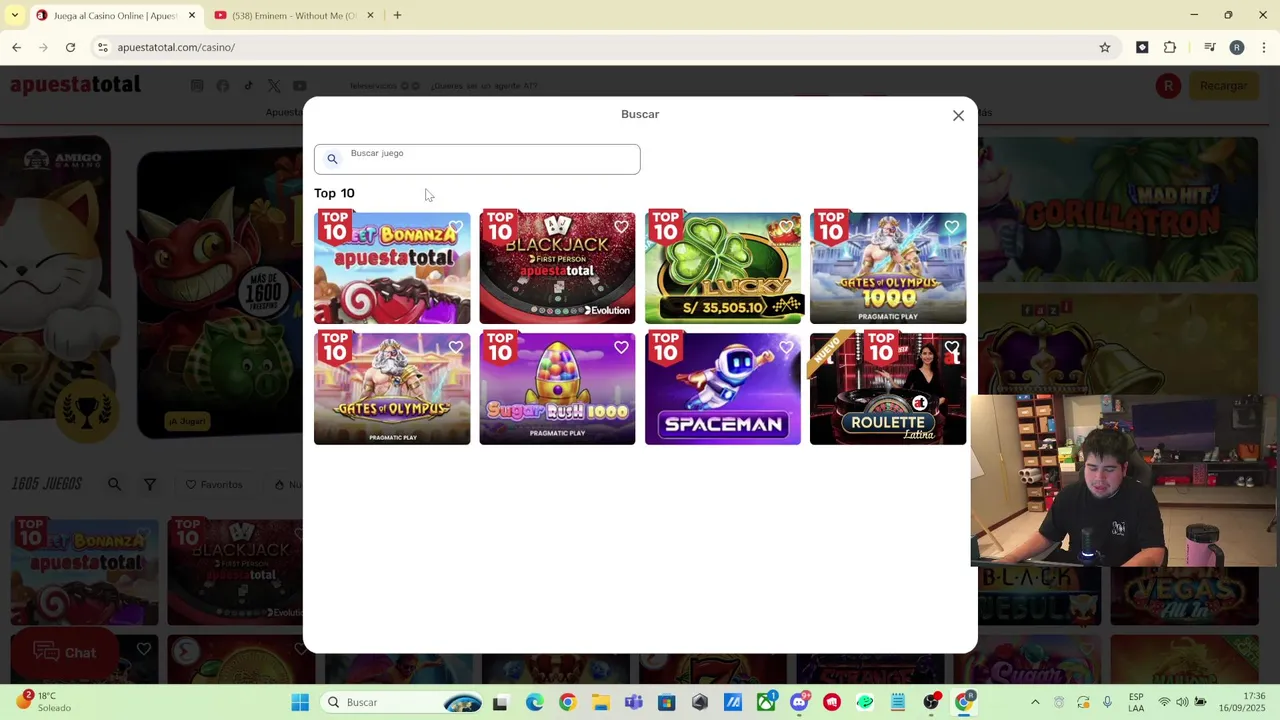Viewport: 1280px width, 720px height.
Task: Open Microsoft Teams from taskbar
Action: tap(633, 702)
